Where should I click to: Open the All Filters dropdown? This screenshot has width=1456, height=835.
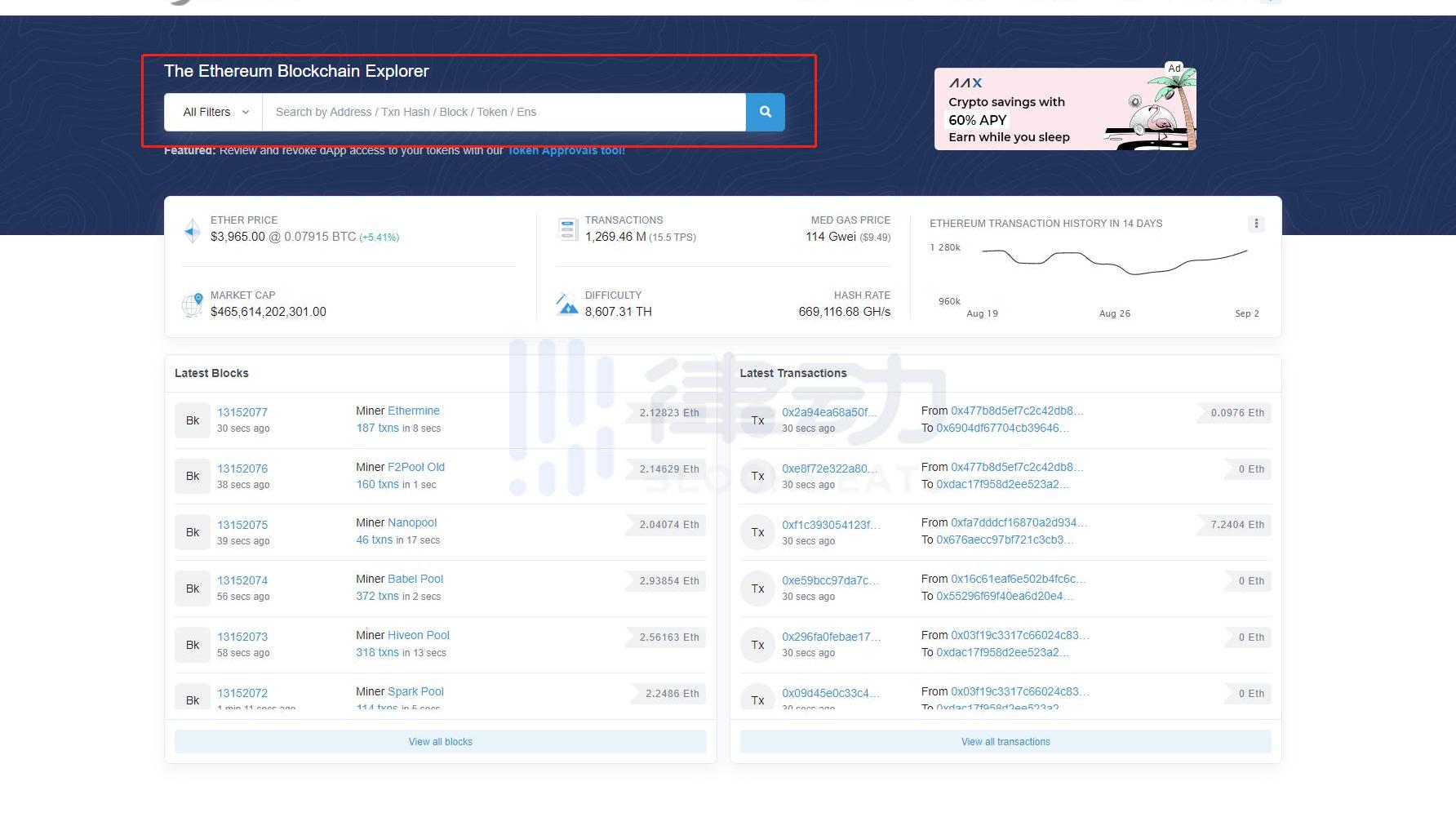click(x=214, y=112)
